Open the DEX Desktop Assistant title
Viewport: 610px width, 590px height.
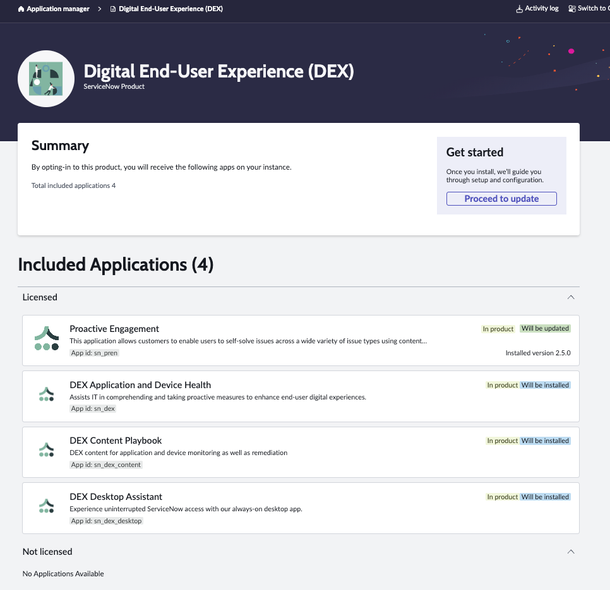click(x=116, y=496)
